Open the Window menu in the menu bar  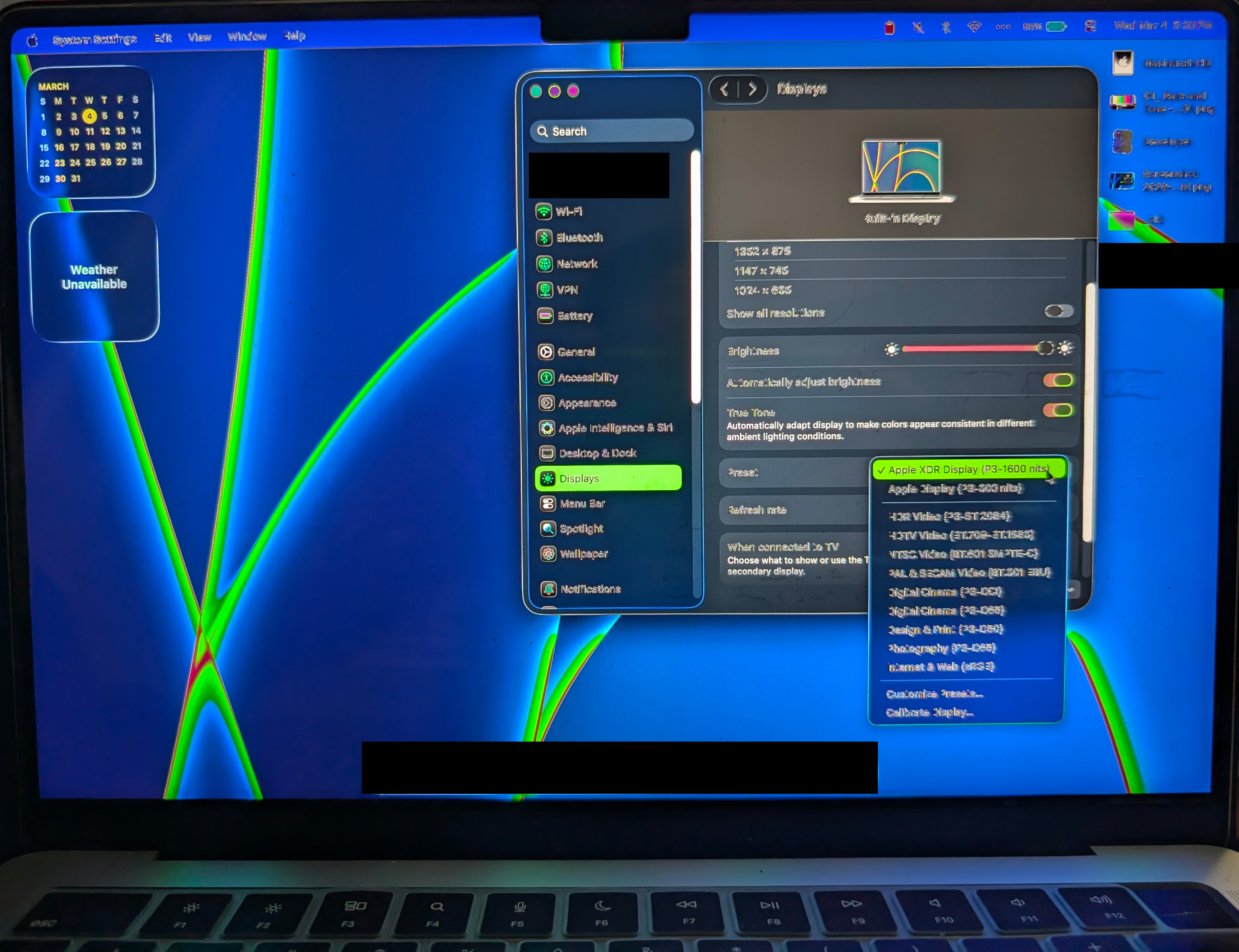(x=247, y=37)
